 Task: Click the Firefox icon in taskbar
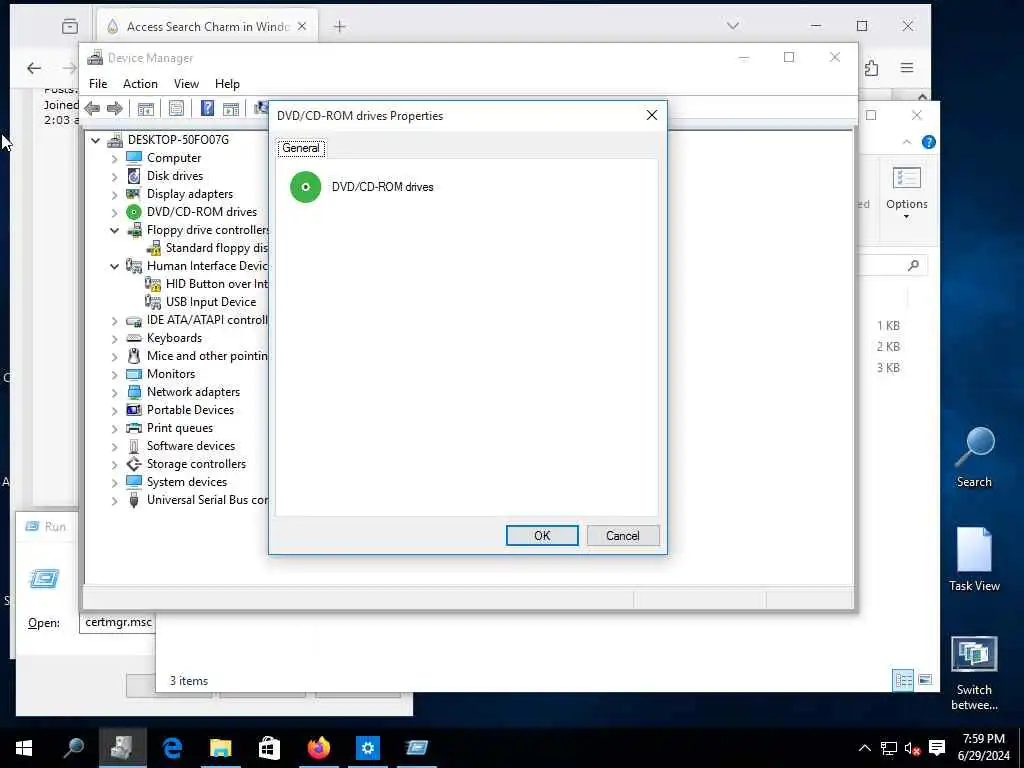click(x=319, y=748)
